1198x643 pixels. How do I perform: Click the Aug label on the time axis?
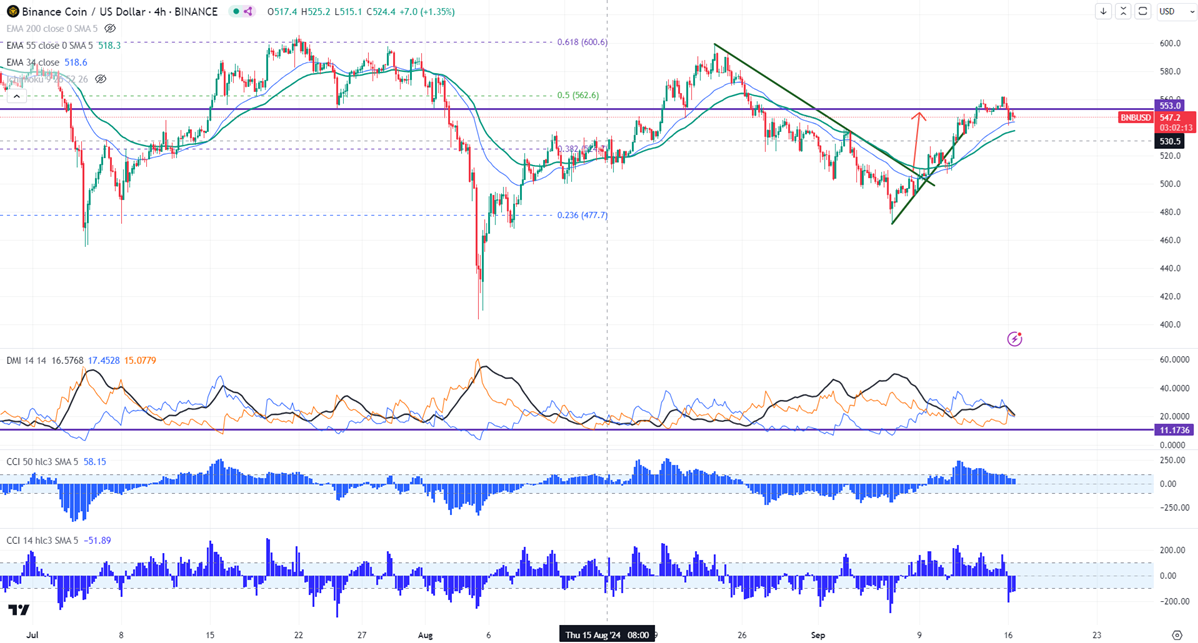tap(425, 635)
